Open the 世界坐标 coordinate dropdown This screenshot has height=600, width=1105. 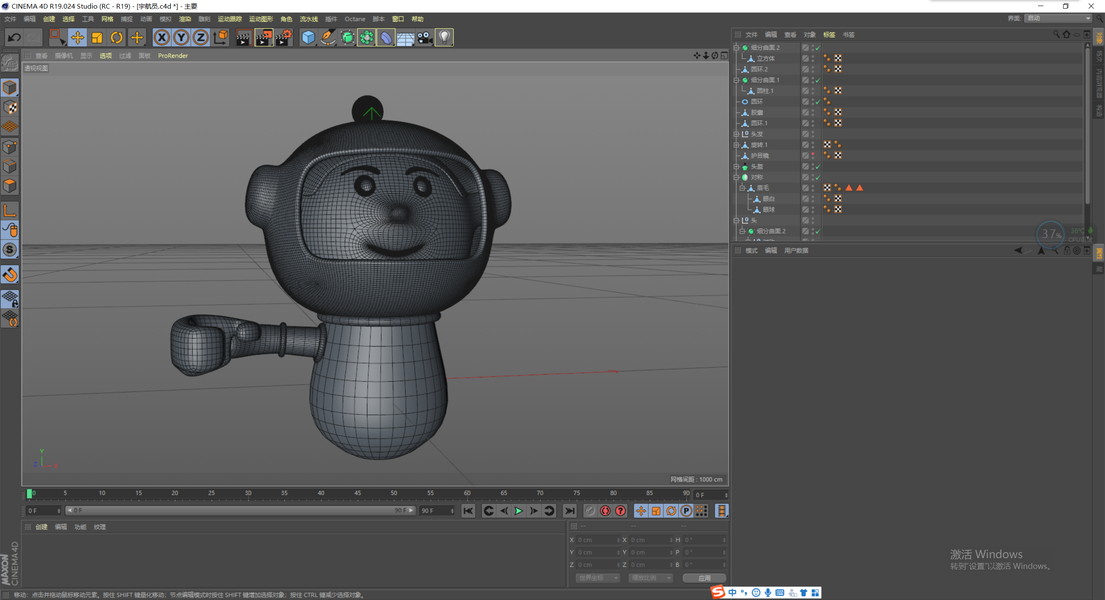click(597, 578)
